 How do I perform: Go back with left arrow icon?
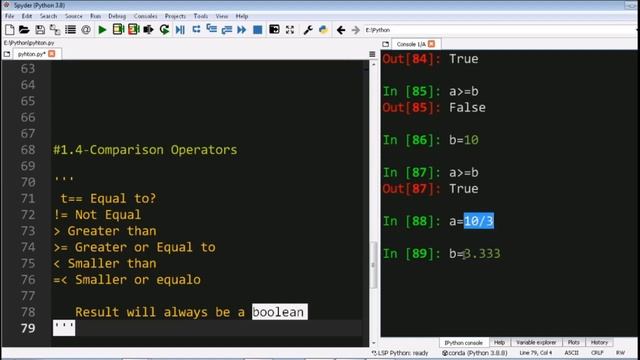[x=341, y=30]
